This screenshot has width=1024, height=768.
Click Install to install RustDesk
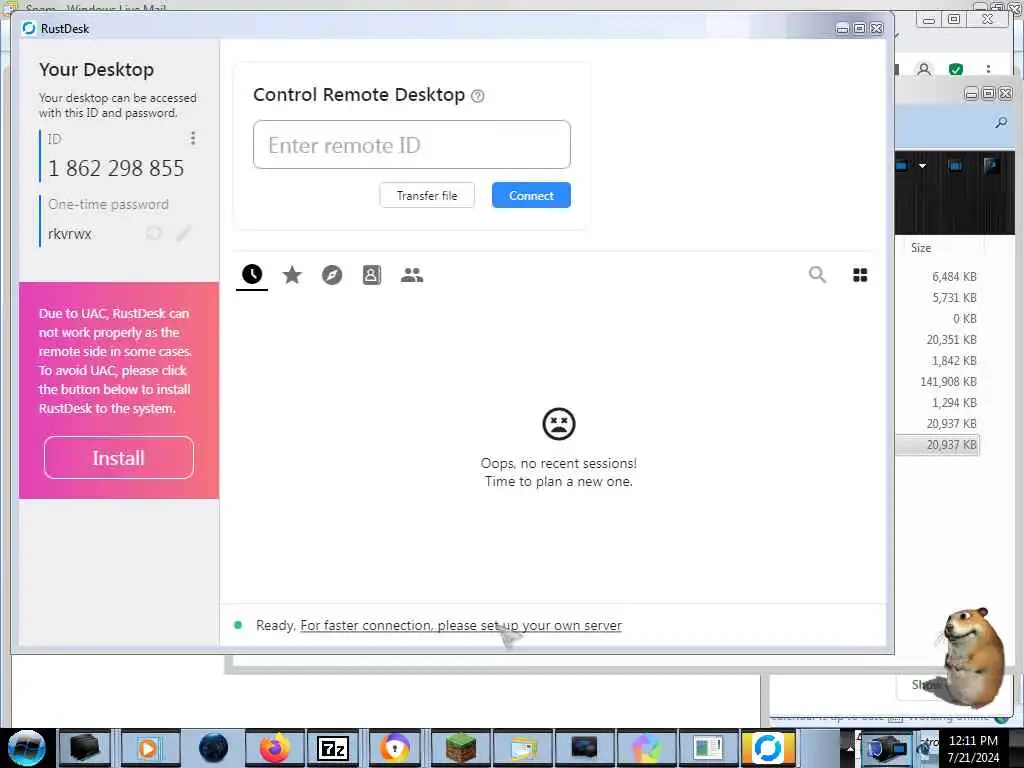[x=119, y=458]
